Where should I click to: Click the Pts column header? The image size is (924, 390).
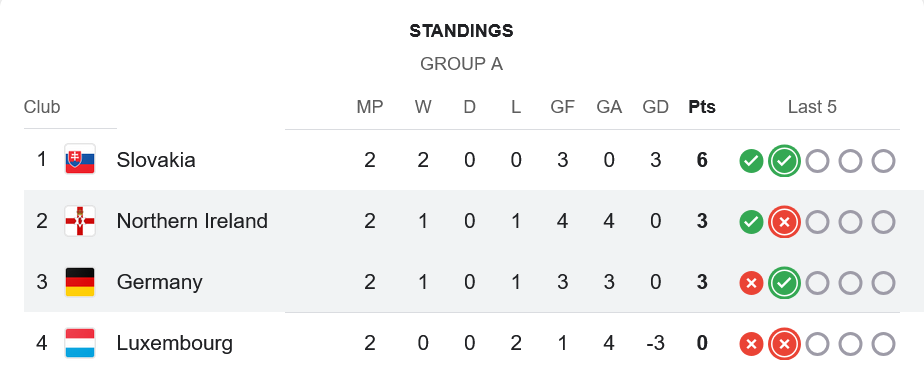tap(702, 107)
